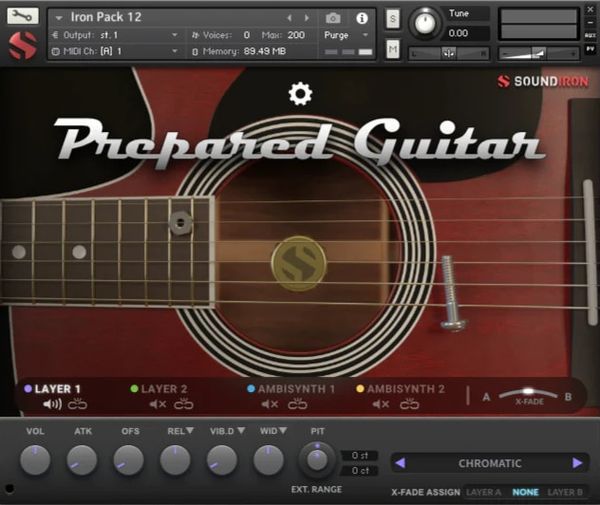Toggle the Layer 1 speaker icon
This screenshot has height=505, width=600.
click(52, 404)
